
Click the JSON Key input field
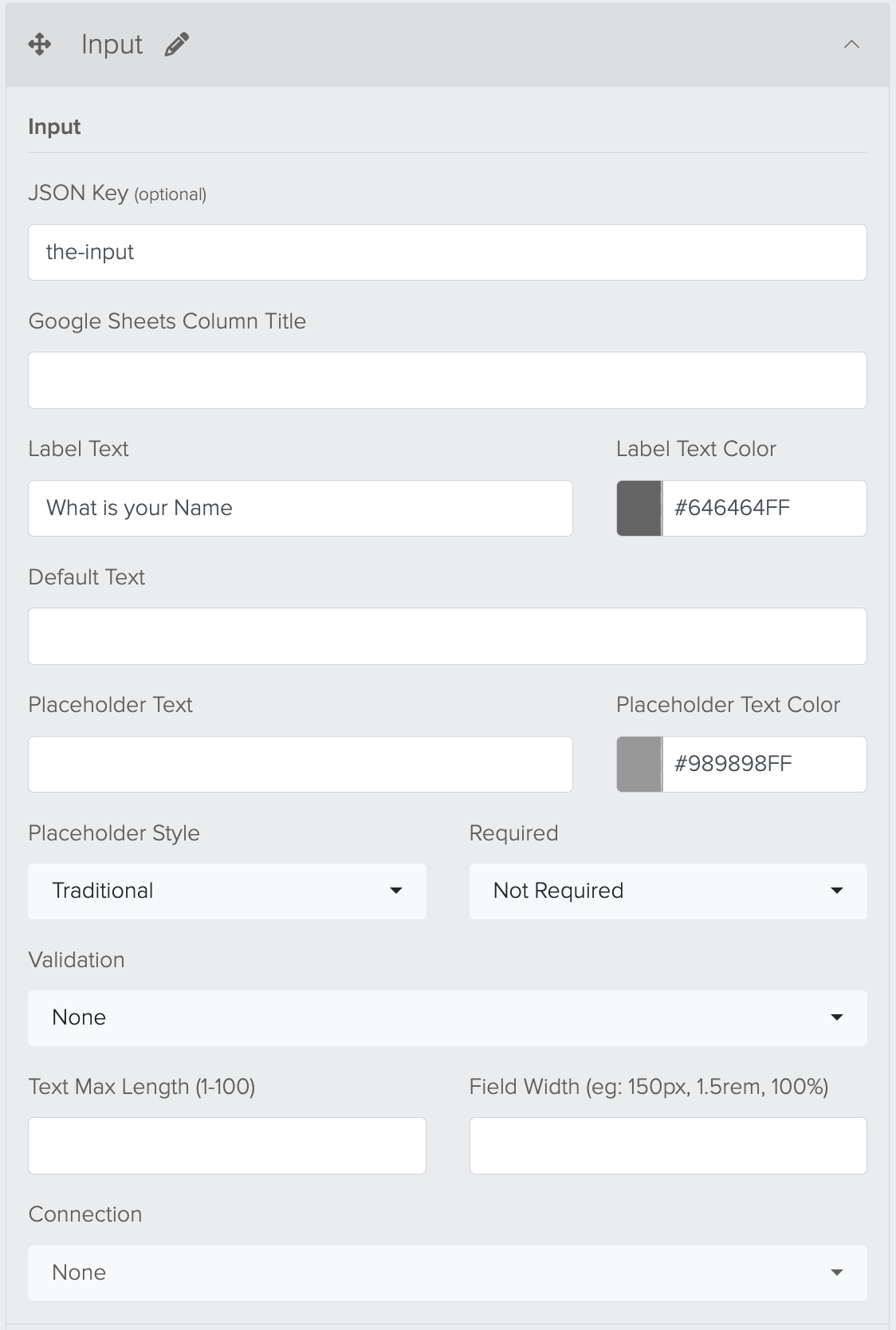click(x=447, y=252)
